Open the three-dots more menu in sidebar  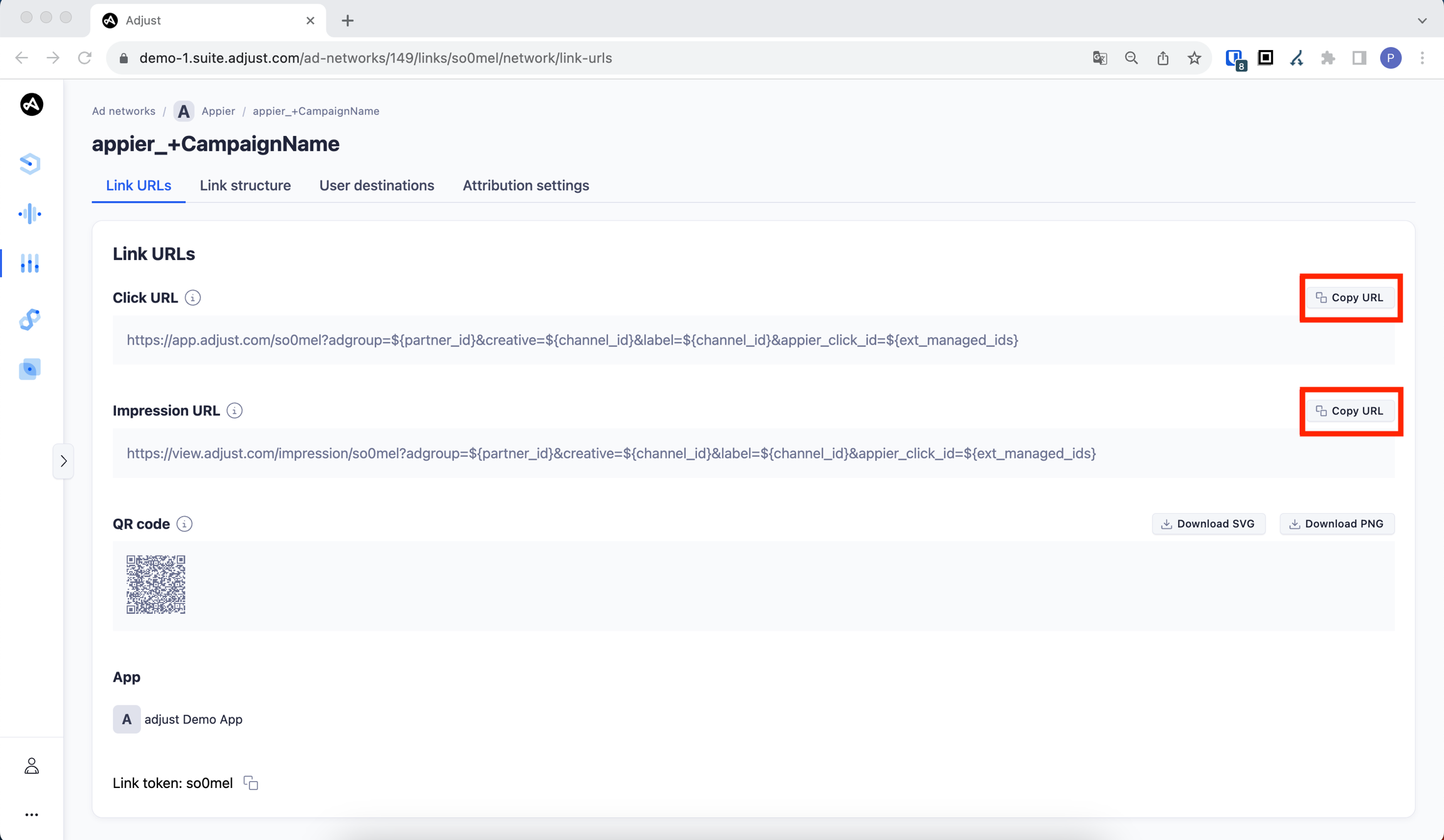[x=31, y=815]
